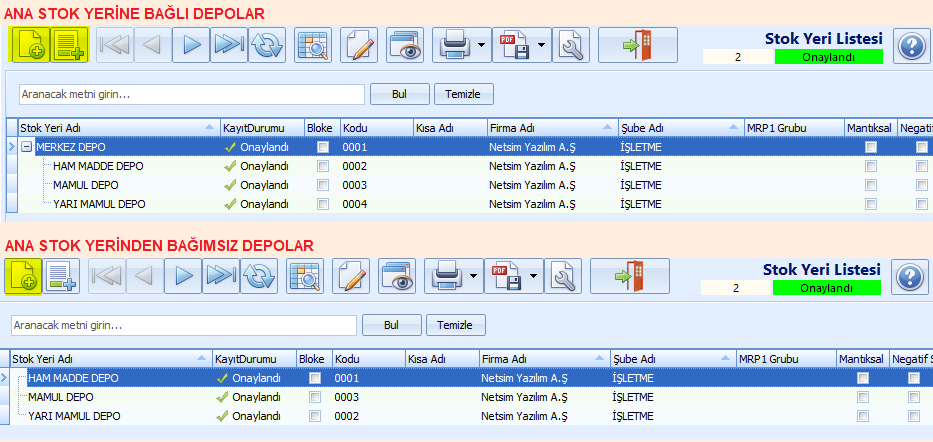Click PDF save icon in lower toolbar
This screenshot has height=442, width=933.
[x=506, y=276]
